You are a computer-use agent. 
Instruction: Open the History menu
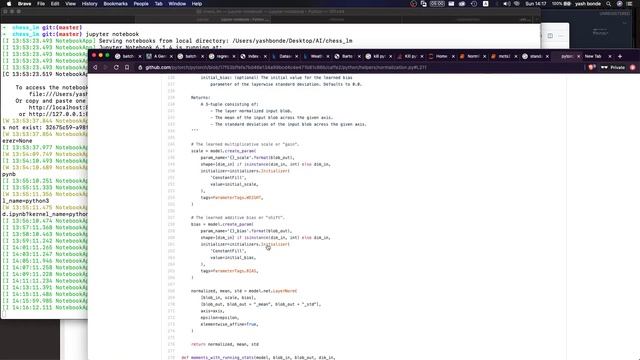89,4
